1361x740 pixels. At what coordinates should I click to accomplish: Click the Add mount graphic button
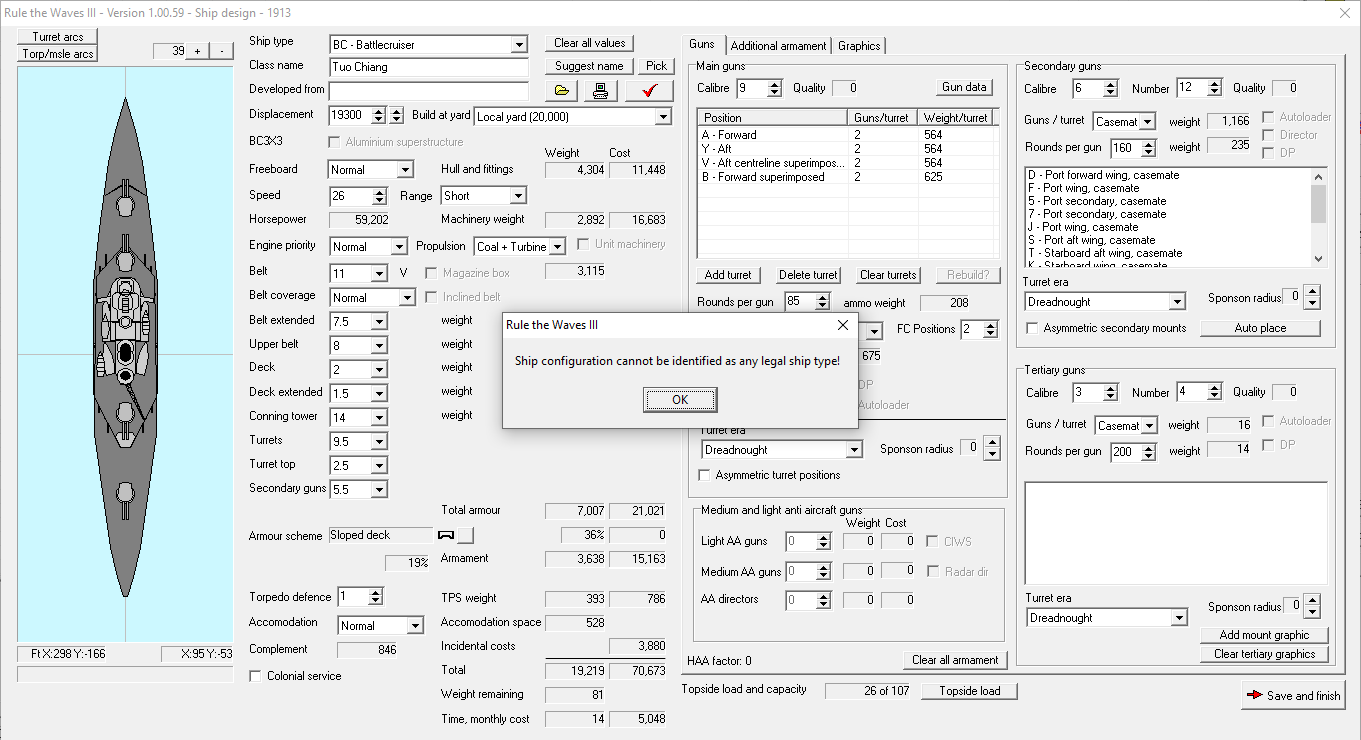(x=1264, y=635)
